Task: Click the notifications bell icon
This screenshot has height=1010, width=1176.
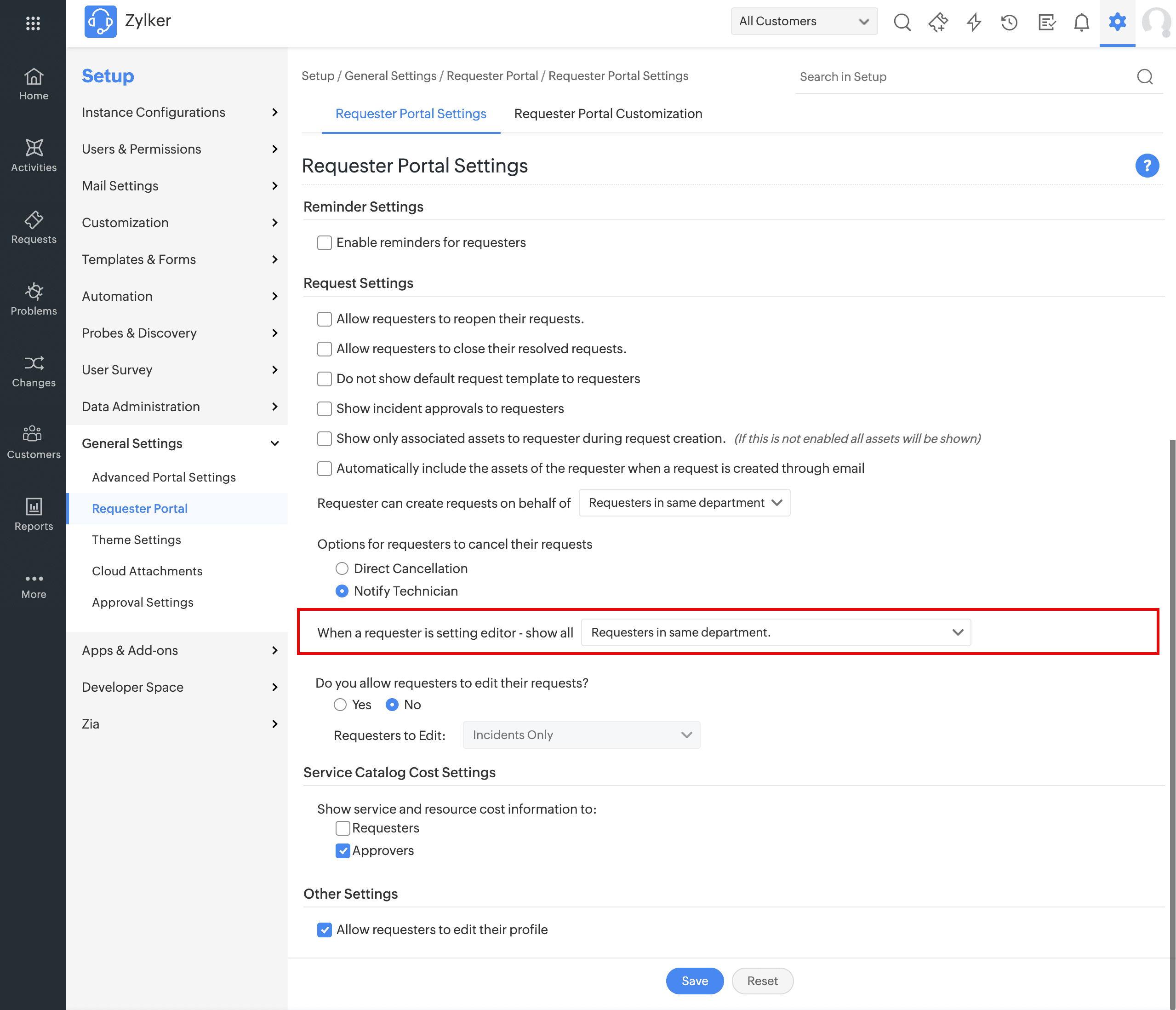Action: point(1081,22)
